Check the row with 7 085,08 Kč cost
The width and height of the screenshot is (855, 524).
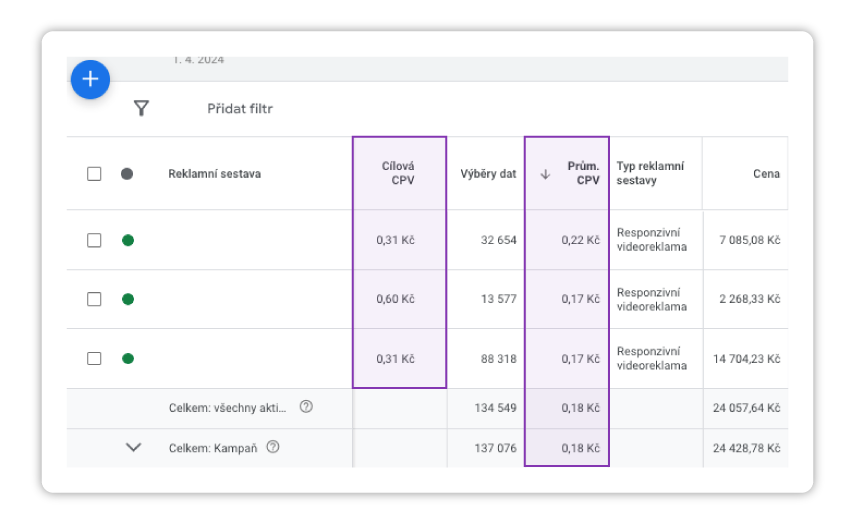pos(94,240)
